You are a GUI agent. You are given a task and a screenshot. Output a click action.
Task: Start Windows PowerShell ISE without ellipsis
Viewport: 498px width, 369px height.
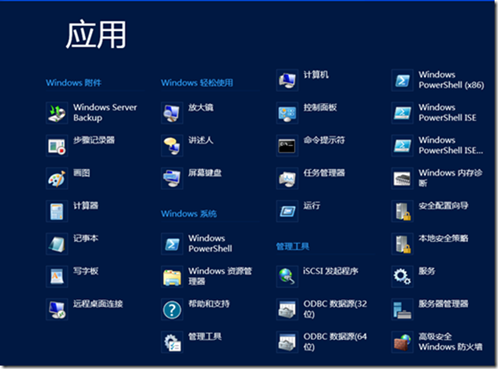coord(402,113)
